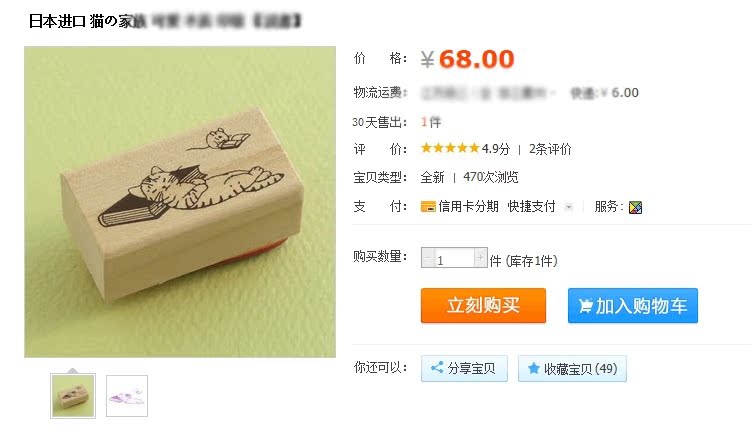This screenshot has width=751, height=433.
Task: Increase quantity with the plus stepper
Action: [x=480, y=258]
